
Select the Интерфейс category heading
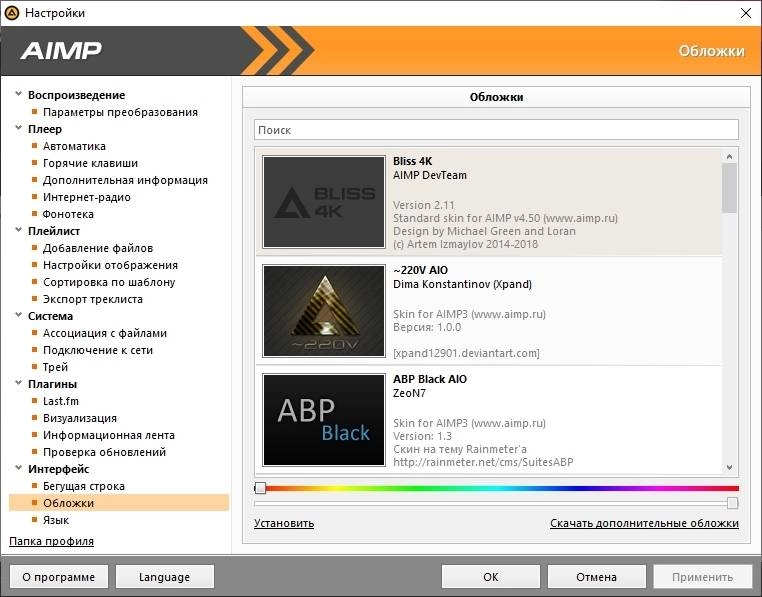click(58, 470)
